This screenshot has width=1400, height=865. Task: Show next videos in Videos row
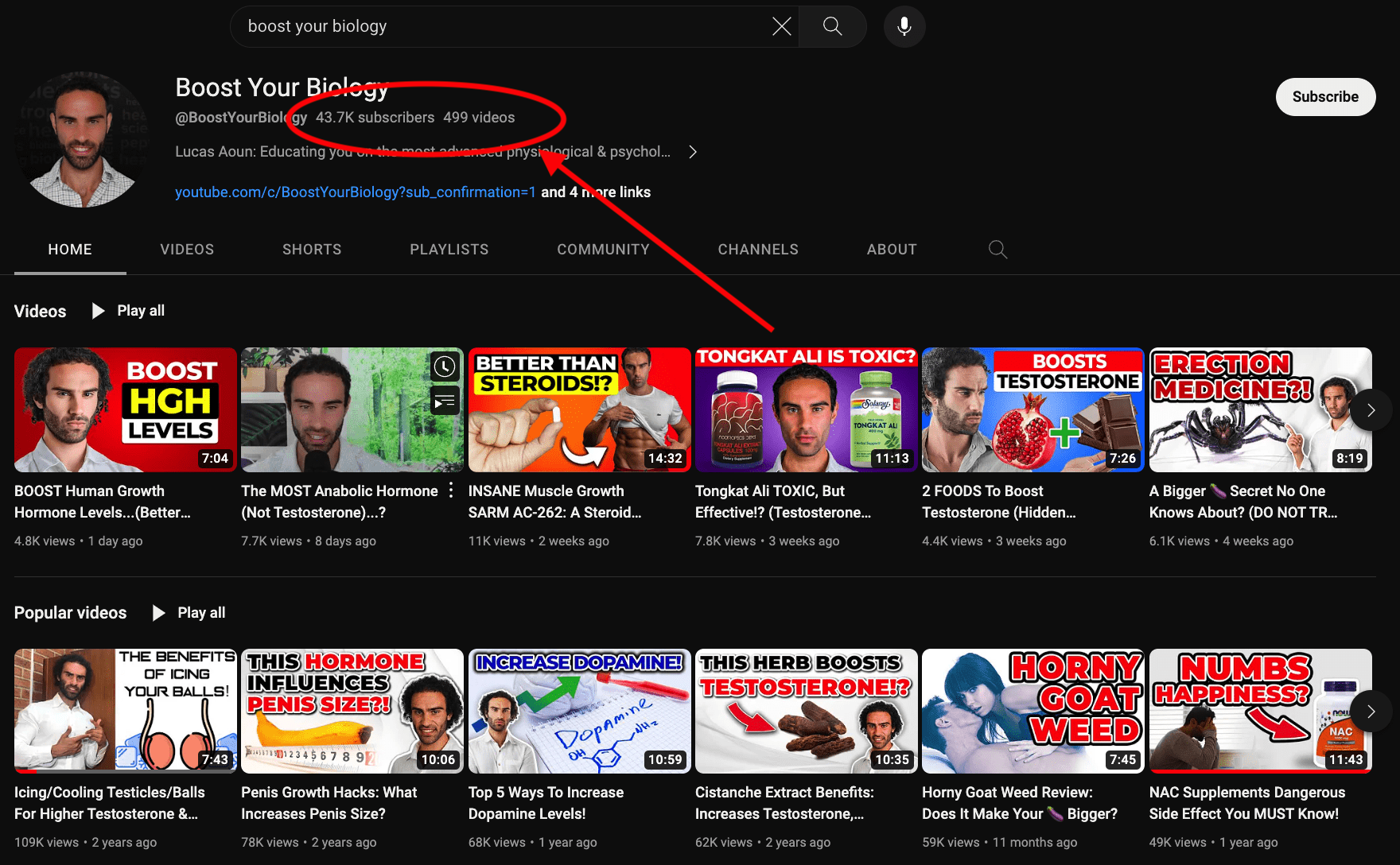[x=1371, y=410]
